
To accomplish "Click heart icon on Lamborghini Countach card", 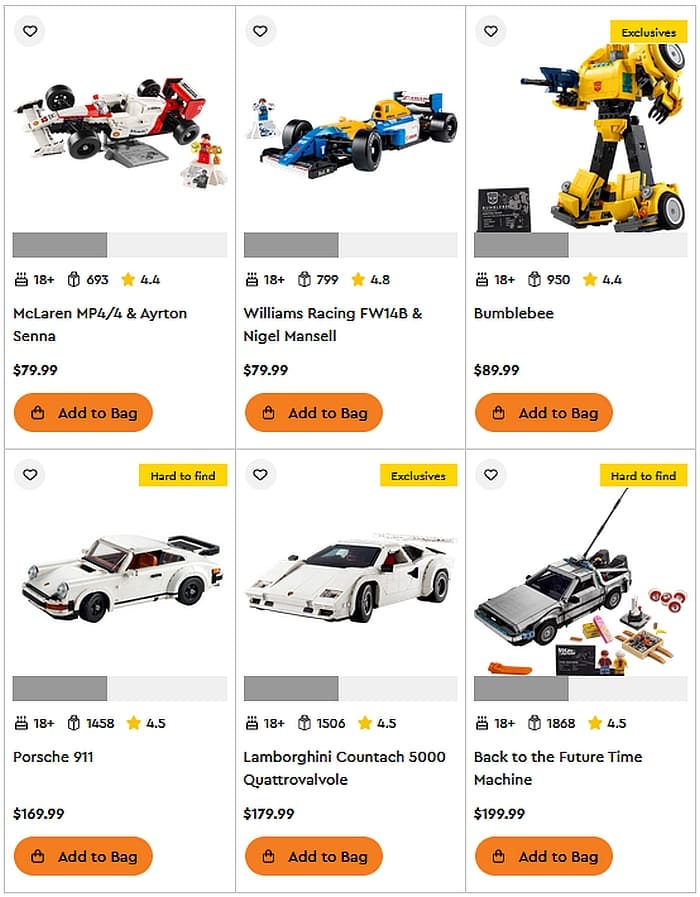I will click(x=260, y=474).
